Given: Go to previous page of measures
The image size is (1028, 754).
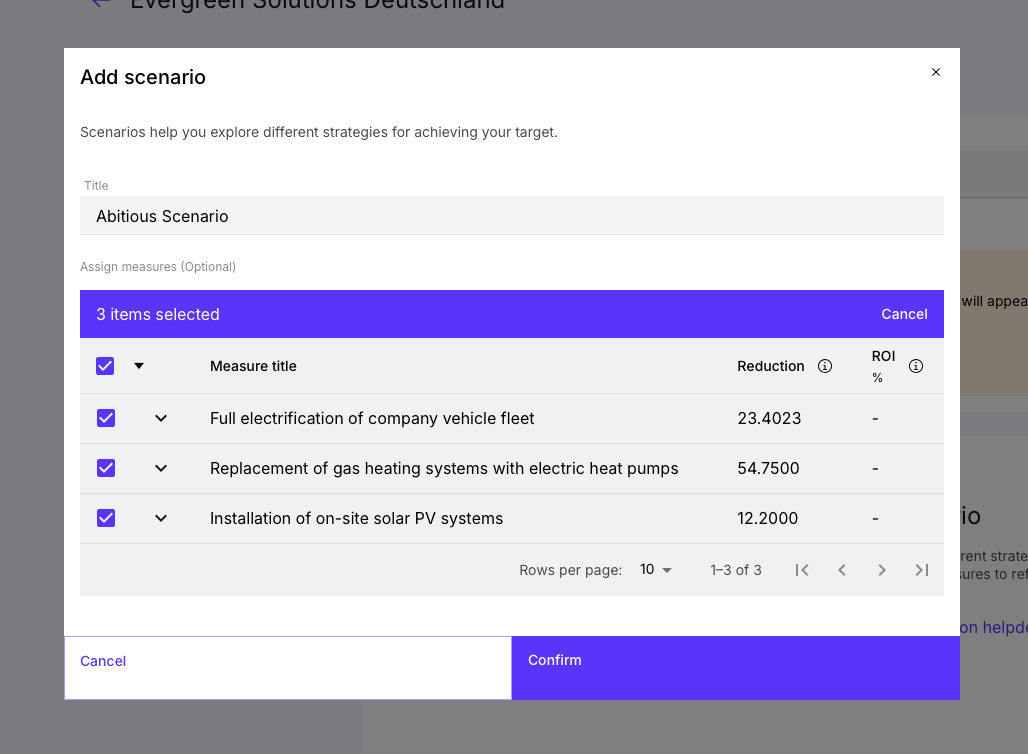Looking at the screenshot, I should (842, 570).
